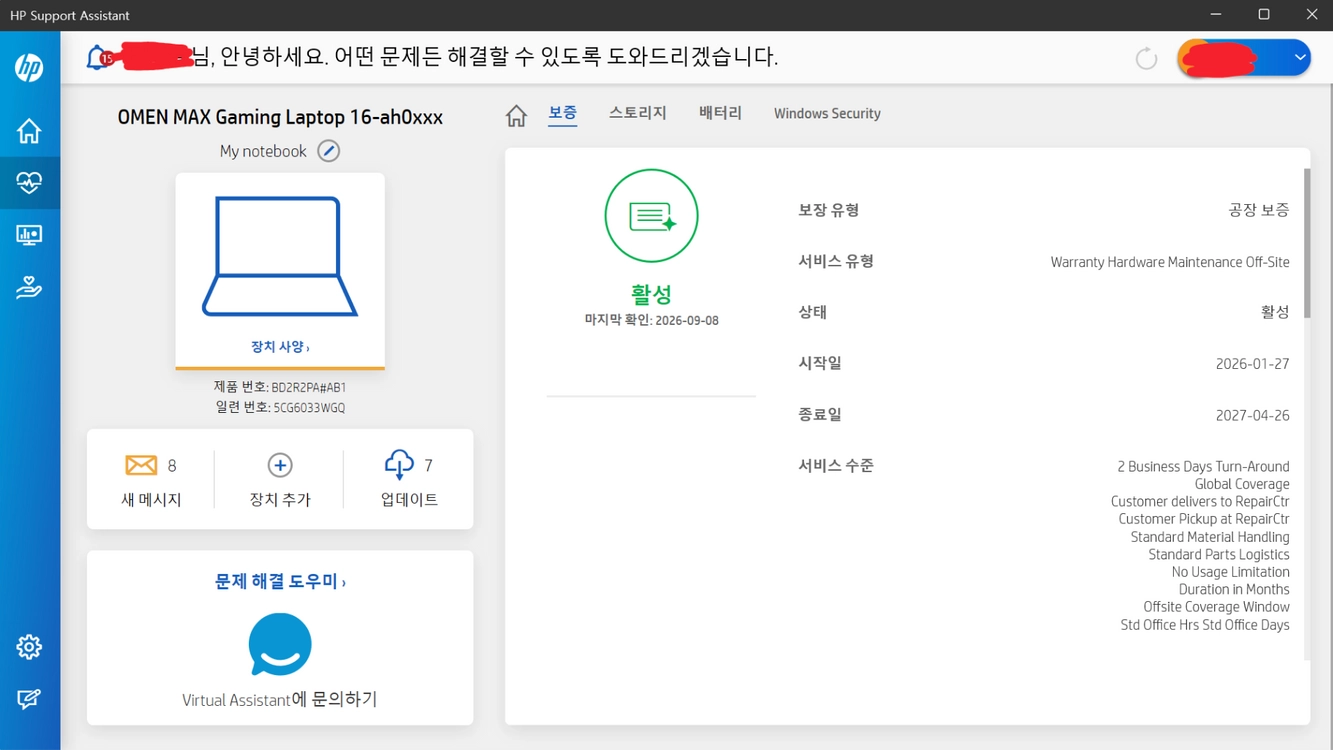
Task: Expand the user account dropdown arrow
Action: [1299, 58]
